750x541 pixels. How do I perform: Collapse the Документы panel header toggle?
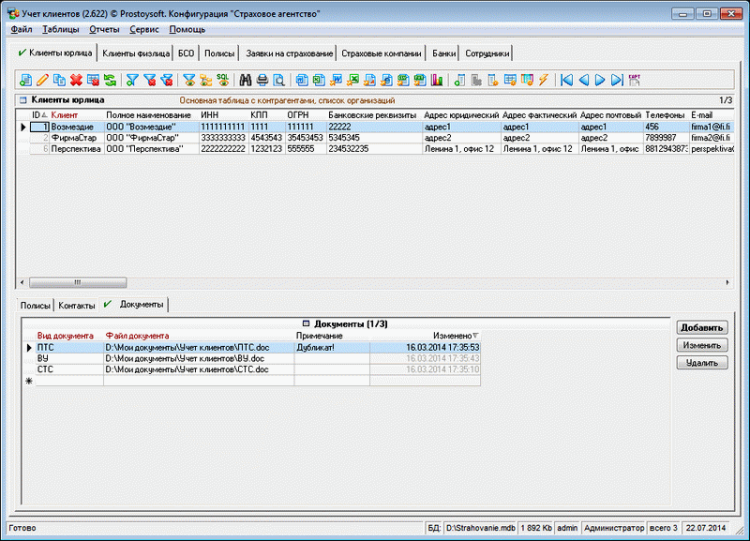306,324
